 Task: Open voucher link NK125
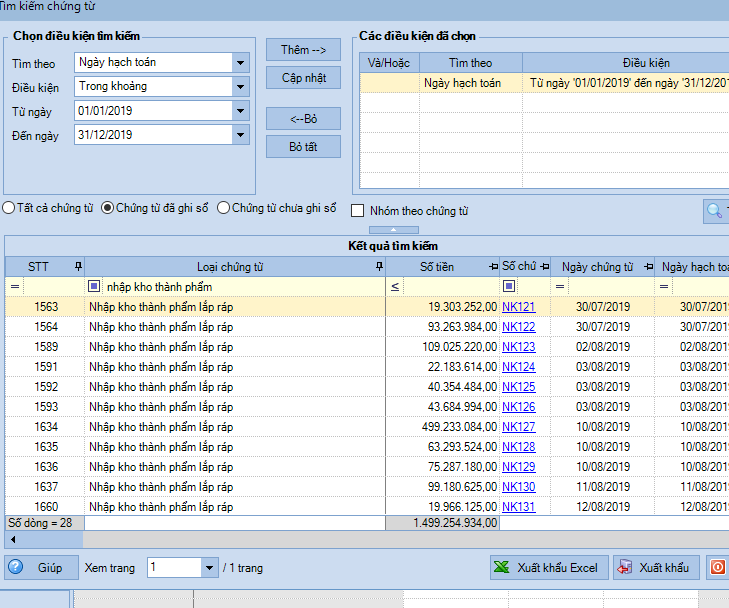coord(518,387)
